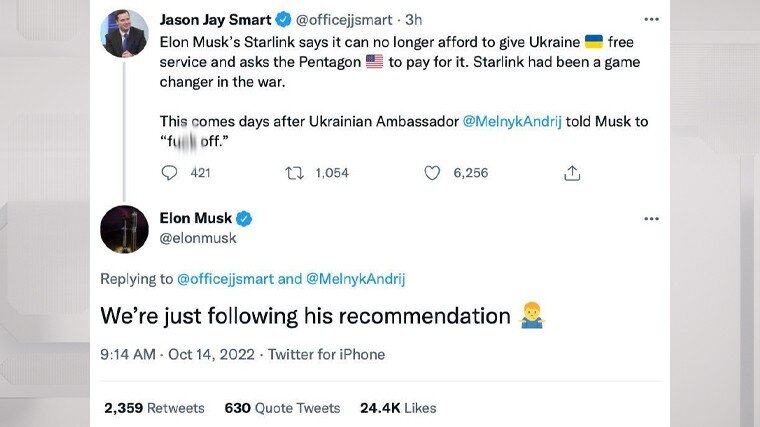Click the reply icon on Jason's tweet
Screen dimensions: 760x427
pyautogui.click(x=169, y=173)
